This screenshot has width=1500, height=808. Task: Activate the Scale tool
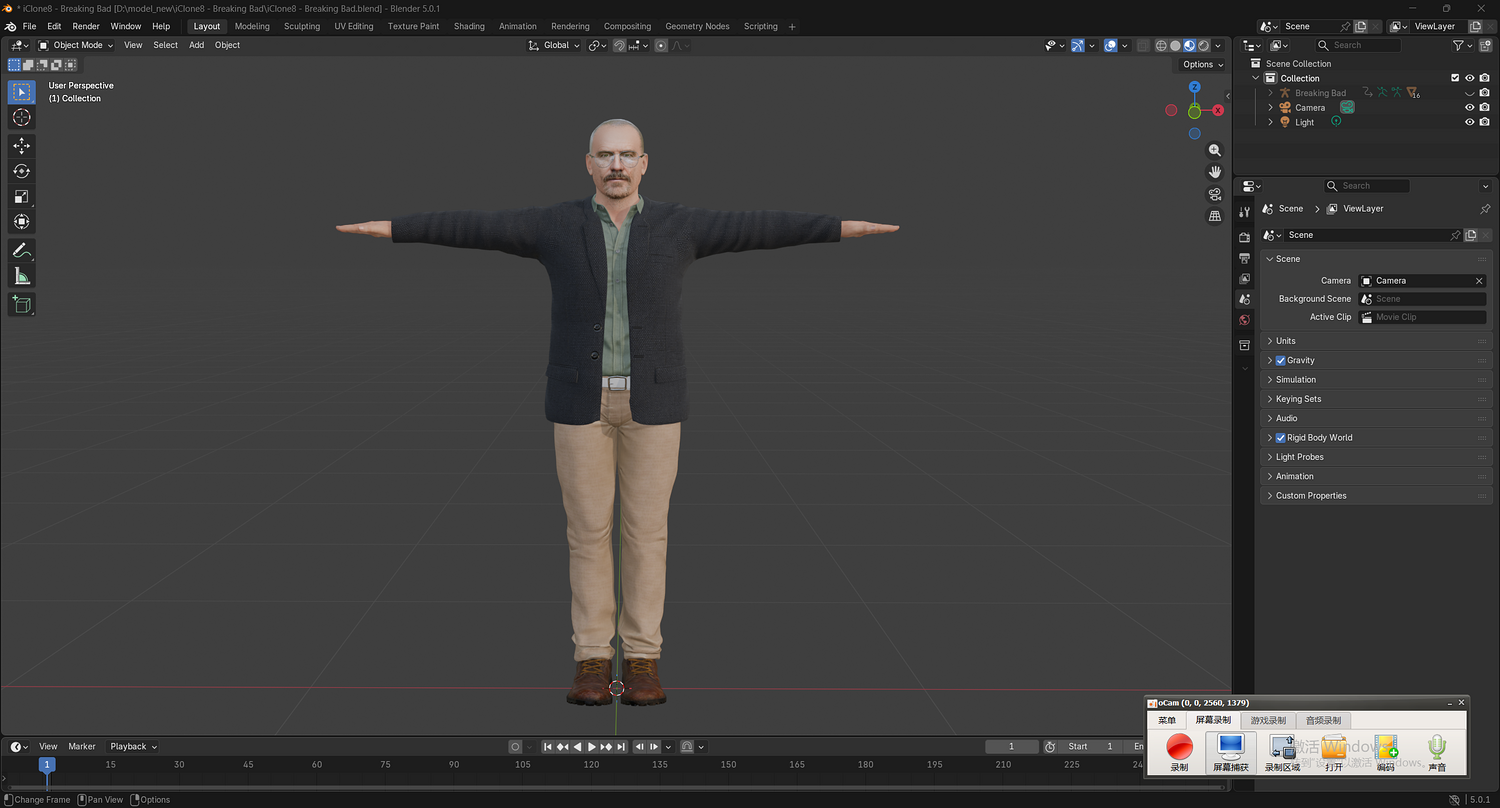[21, 196]
